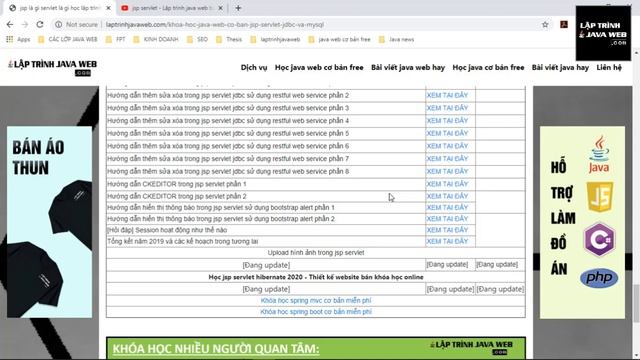The width and height of the screenshot is (640, 360).
Task: Click the JS logo in right banner
Action: click(x=600, y=197)
